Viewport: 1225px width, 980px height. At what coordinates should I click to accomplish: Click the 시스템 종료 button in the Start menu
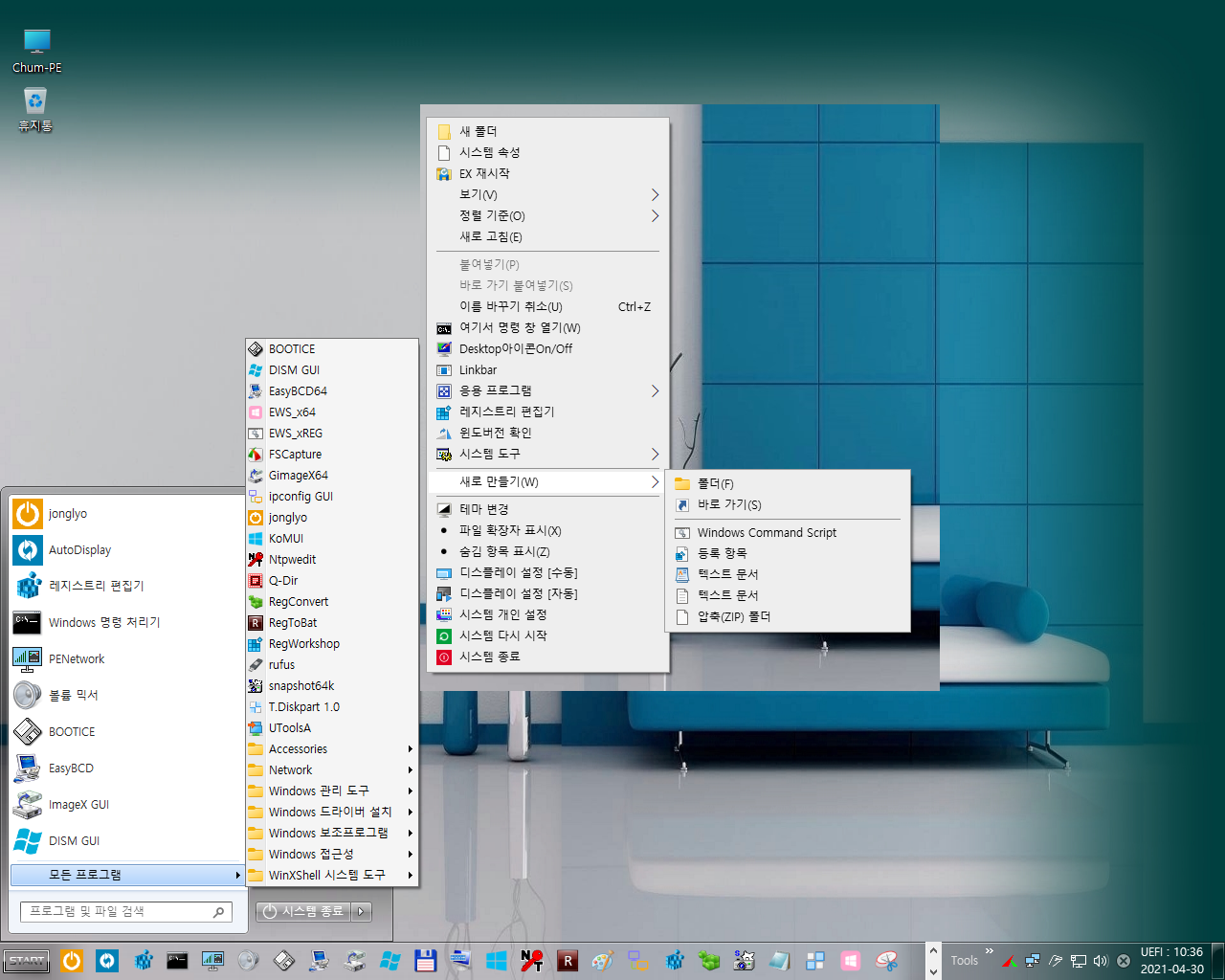304,912
